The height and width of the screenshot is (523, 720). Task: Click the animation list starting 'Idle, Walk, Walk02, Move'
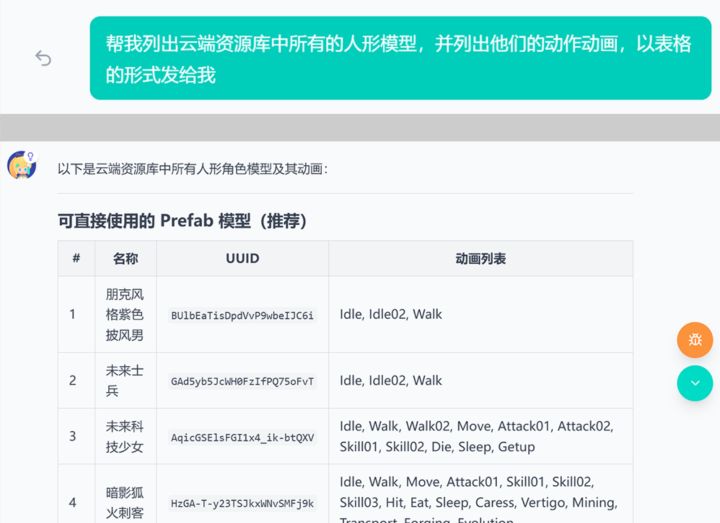coord(477,436)
